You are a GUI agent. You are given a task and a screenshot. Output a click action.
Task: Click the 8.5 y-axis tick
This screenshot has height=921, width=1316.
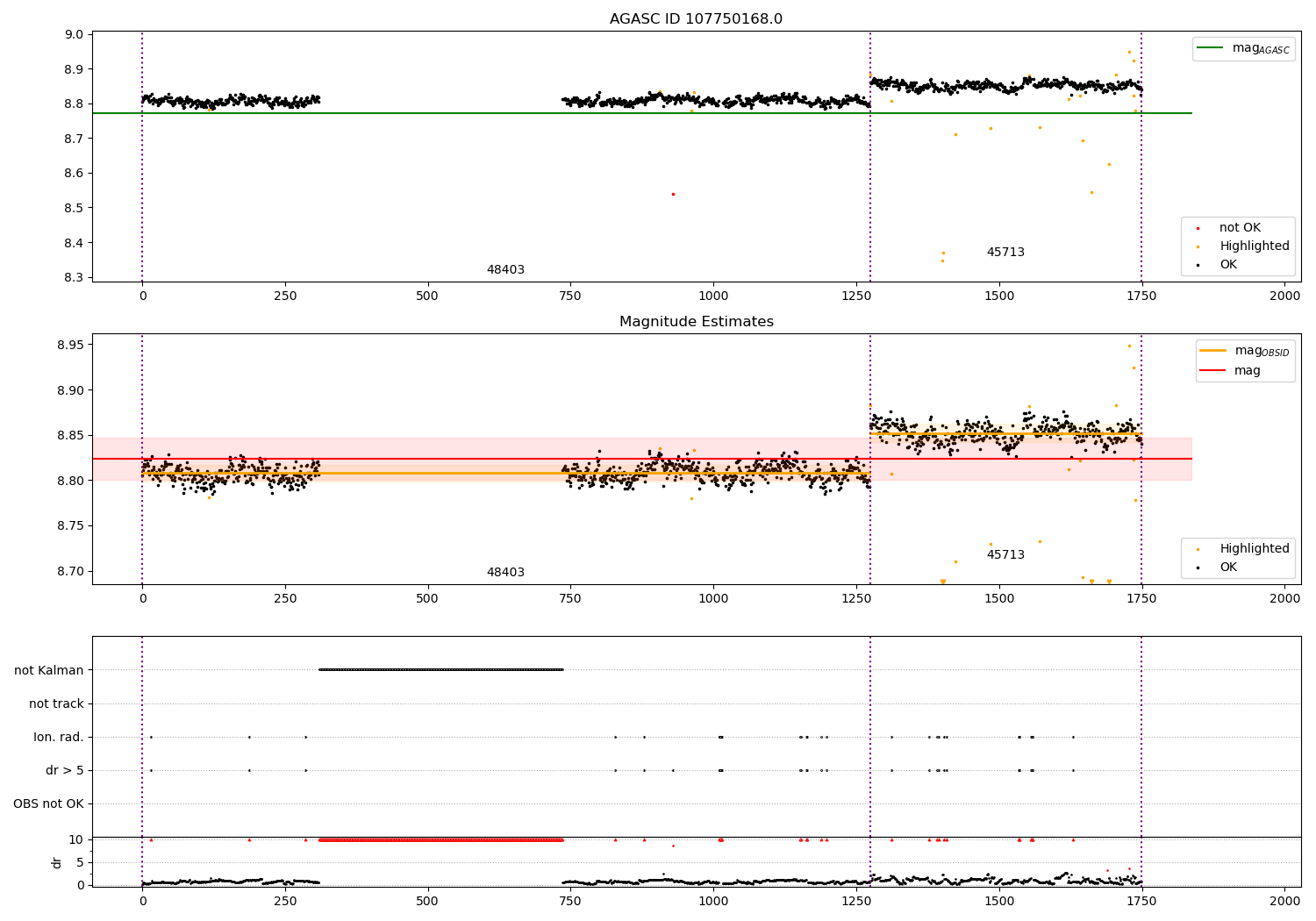(74, 208)
